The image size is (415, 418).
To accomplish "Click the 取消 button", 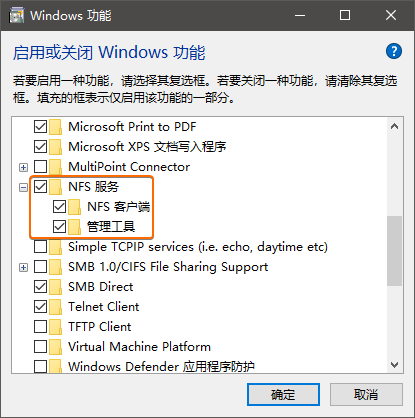I will point(366,395).
